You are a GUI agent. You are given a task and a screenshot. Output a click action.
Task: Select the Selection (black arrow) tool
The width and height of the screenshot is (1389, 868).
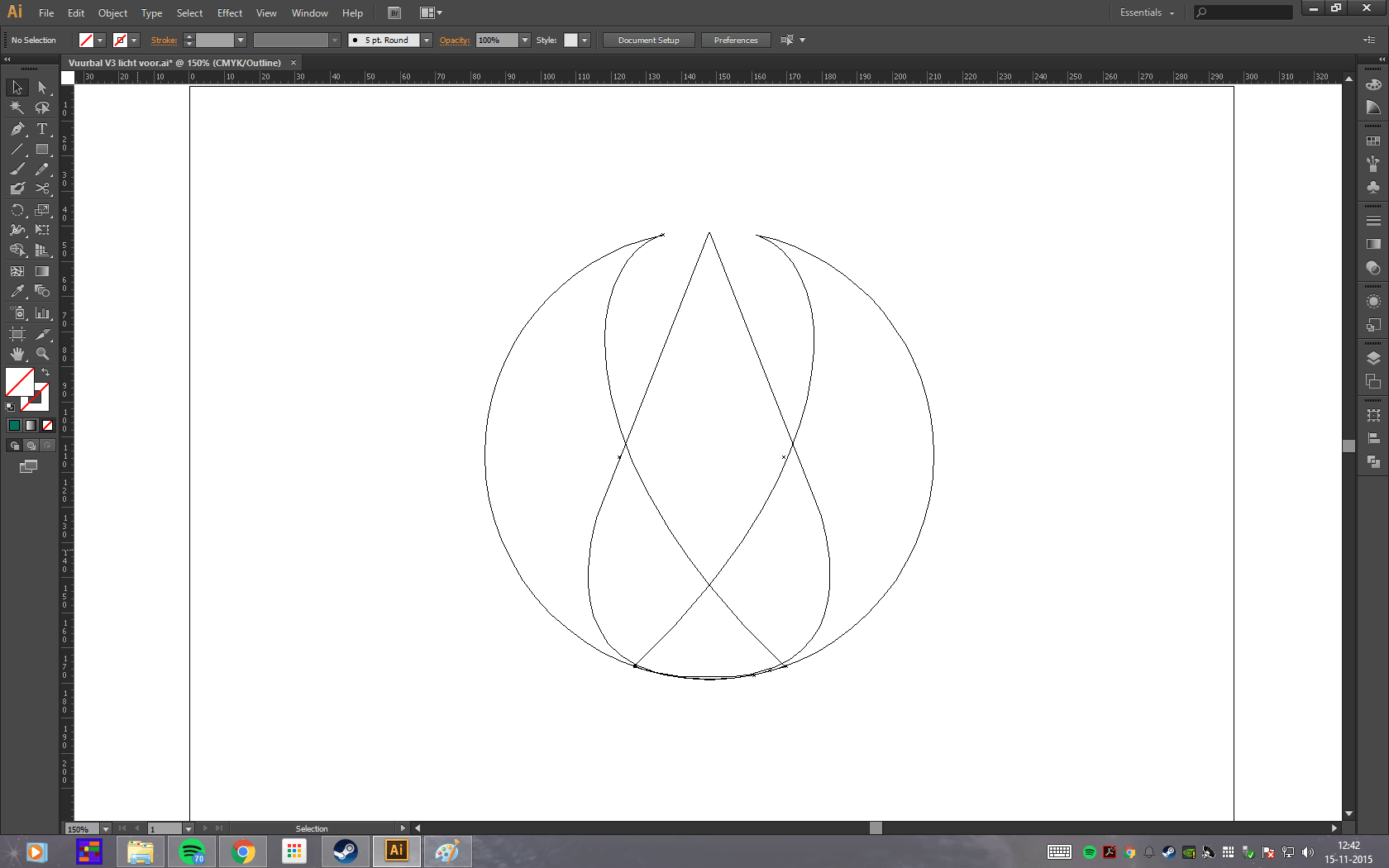pos(17,88)
